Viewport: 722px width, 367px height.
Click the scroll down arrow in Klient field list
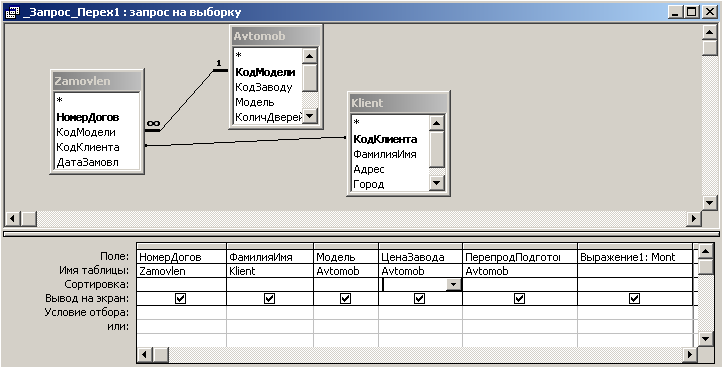coord(437,183)
